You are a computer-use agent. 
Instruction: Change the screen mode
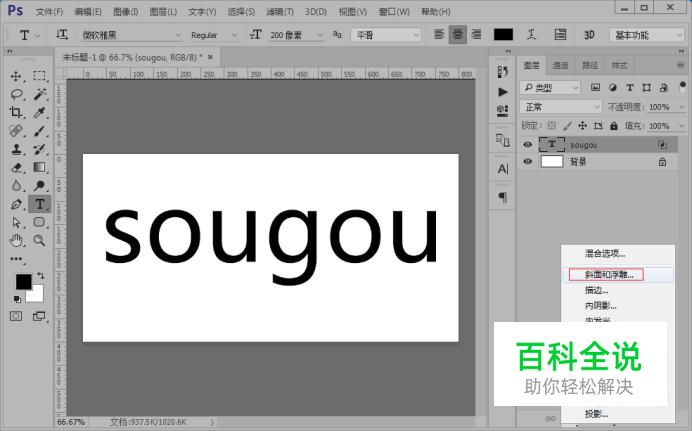39,316
